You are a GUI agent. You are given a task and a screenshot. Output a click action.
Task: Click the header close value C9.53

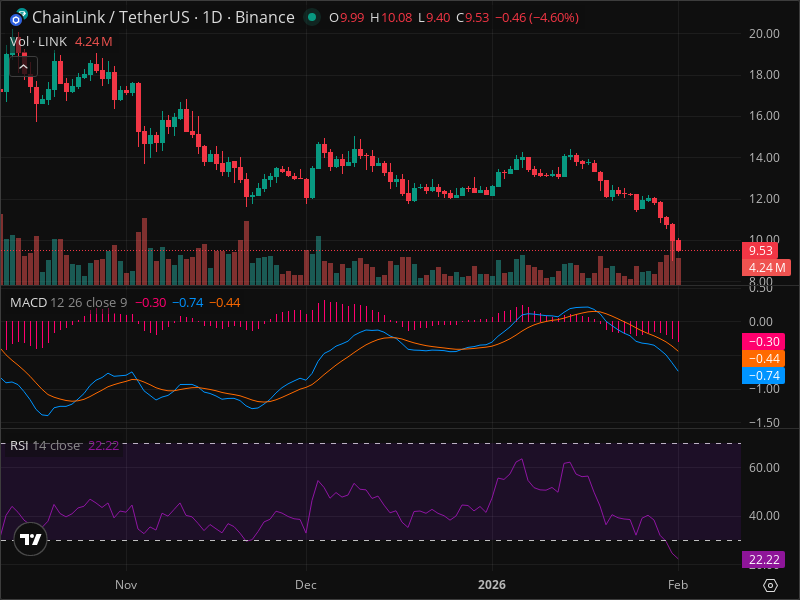(x=472, y=18)
